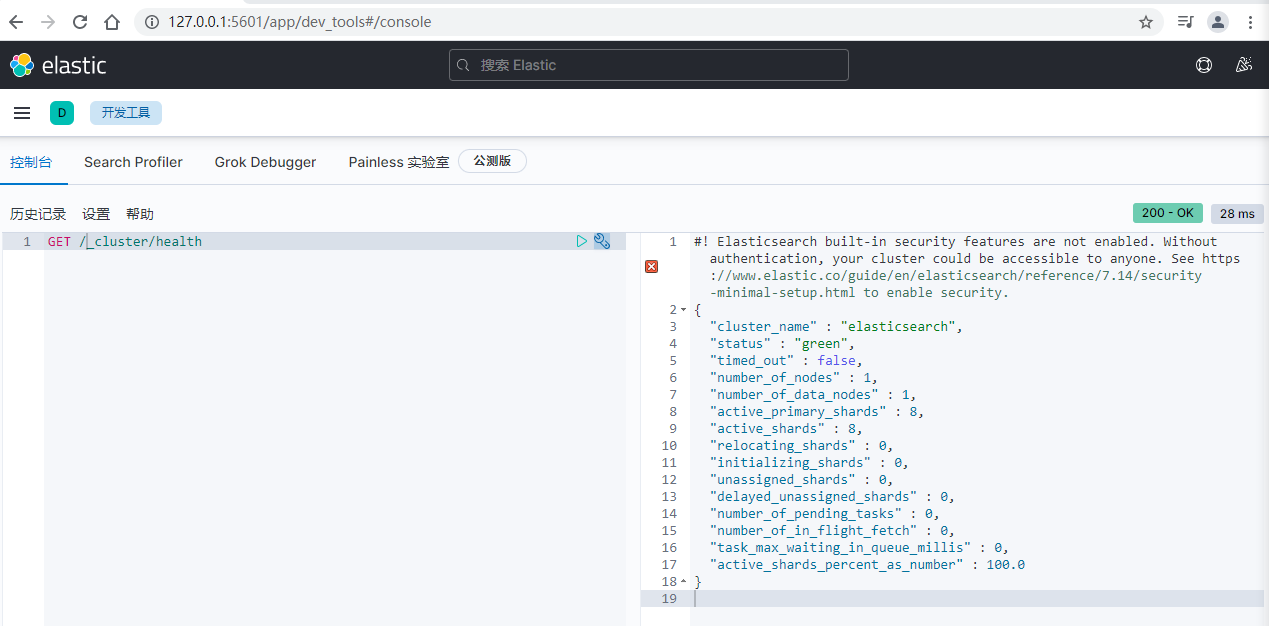Screen dimensions: 1269x626
Task: Click the Elastic logo
Action: point(58,65)
